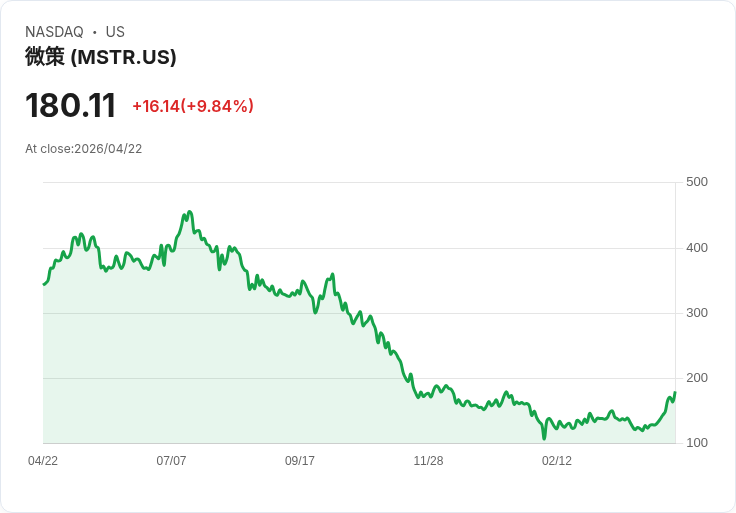Click the 02/12 date on x-axis
736x513 pixels.
557,461
